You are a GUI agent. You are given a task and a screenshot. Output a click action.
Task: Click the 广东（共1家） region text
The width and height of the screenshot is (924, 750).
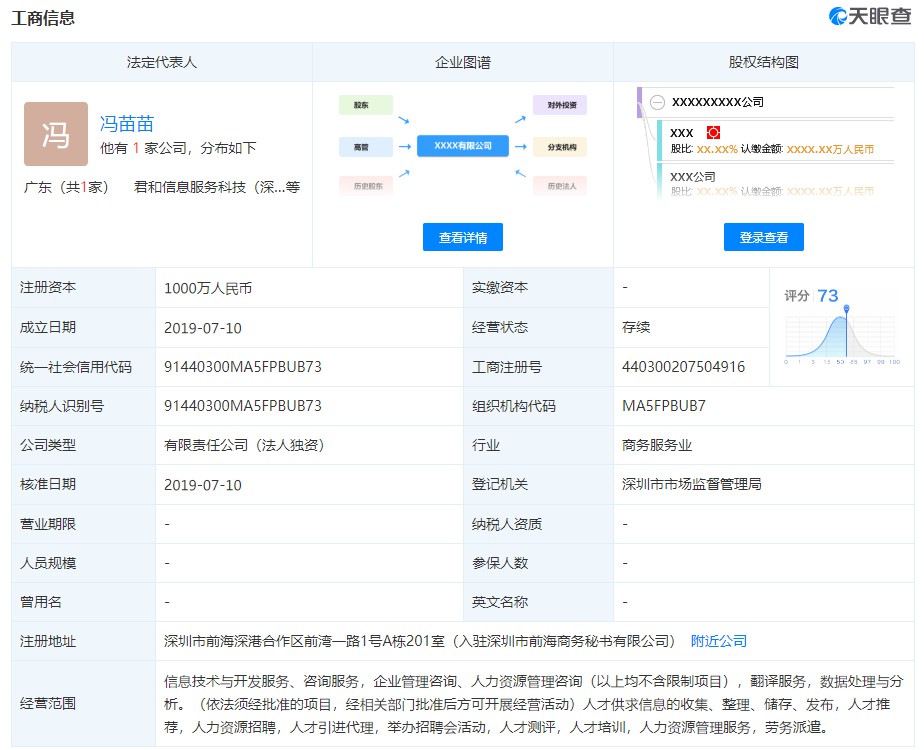[66, 187]
